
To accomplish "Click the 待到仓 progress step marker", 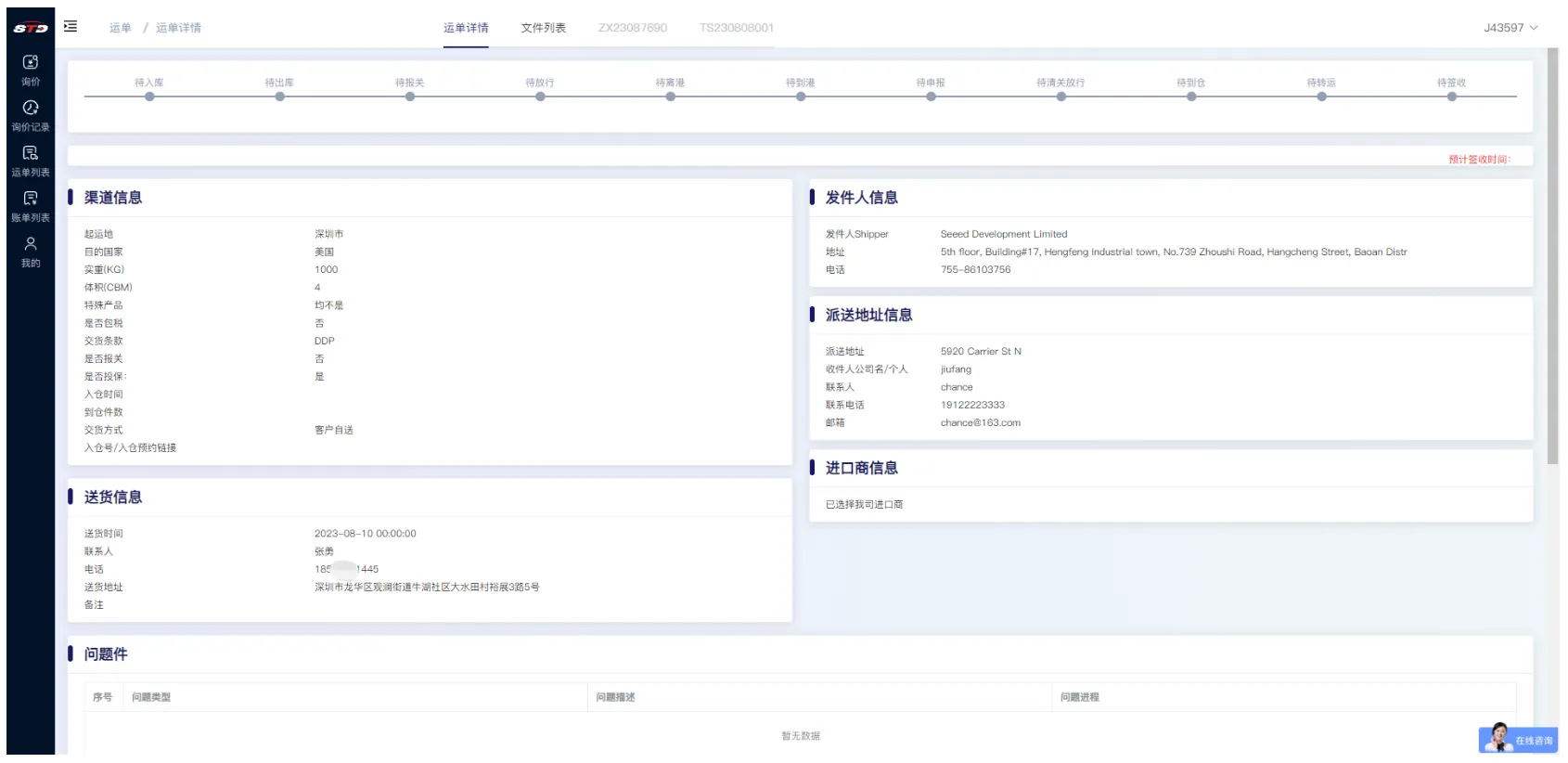I will click(x=1191, y=97).
